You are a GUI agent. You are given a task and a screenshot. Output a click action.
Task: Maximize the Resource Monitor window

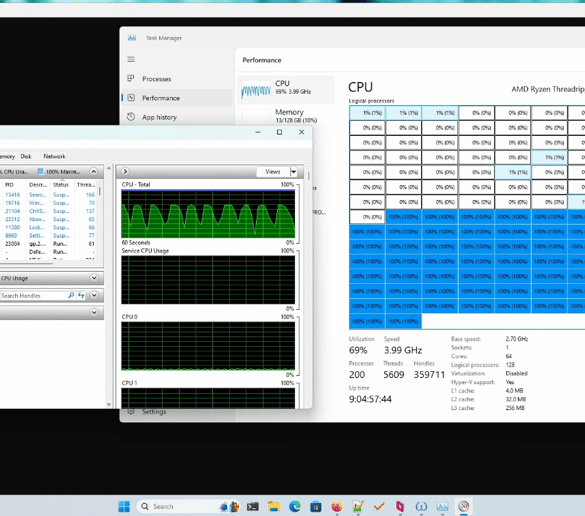pos(279,132)
